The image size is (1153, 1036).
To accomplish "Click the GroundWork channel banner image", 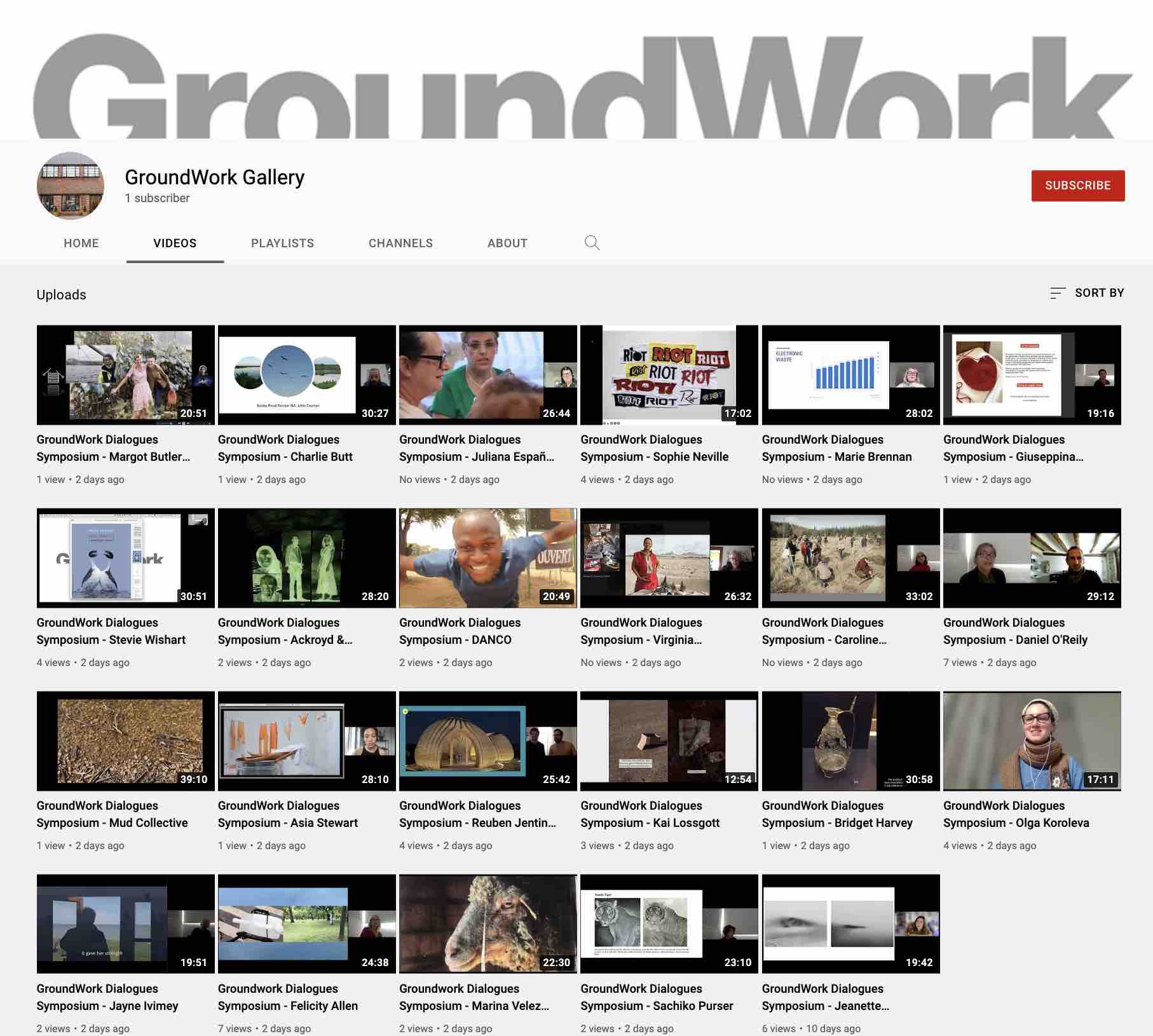I will pos(576,69).
